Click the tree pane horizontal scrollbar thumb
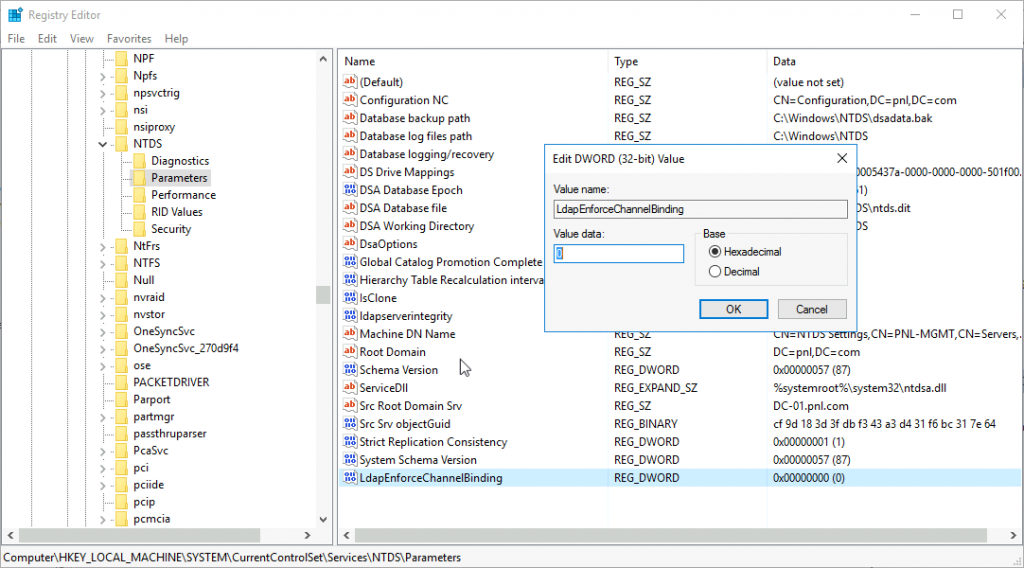The width and height of the screenshot is (1024, 568). (x=140, y=535)
